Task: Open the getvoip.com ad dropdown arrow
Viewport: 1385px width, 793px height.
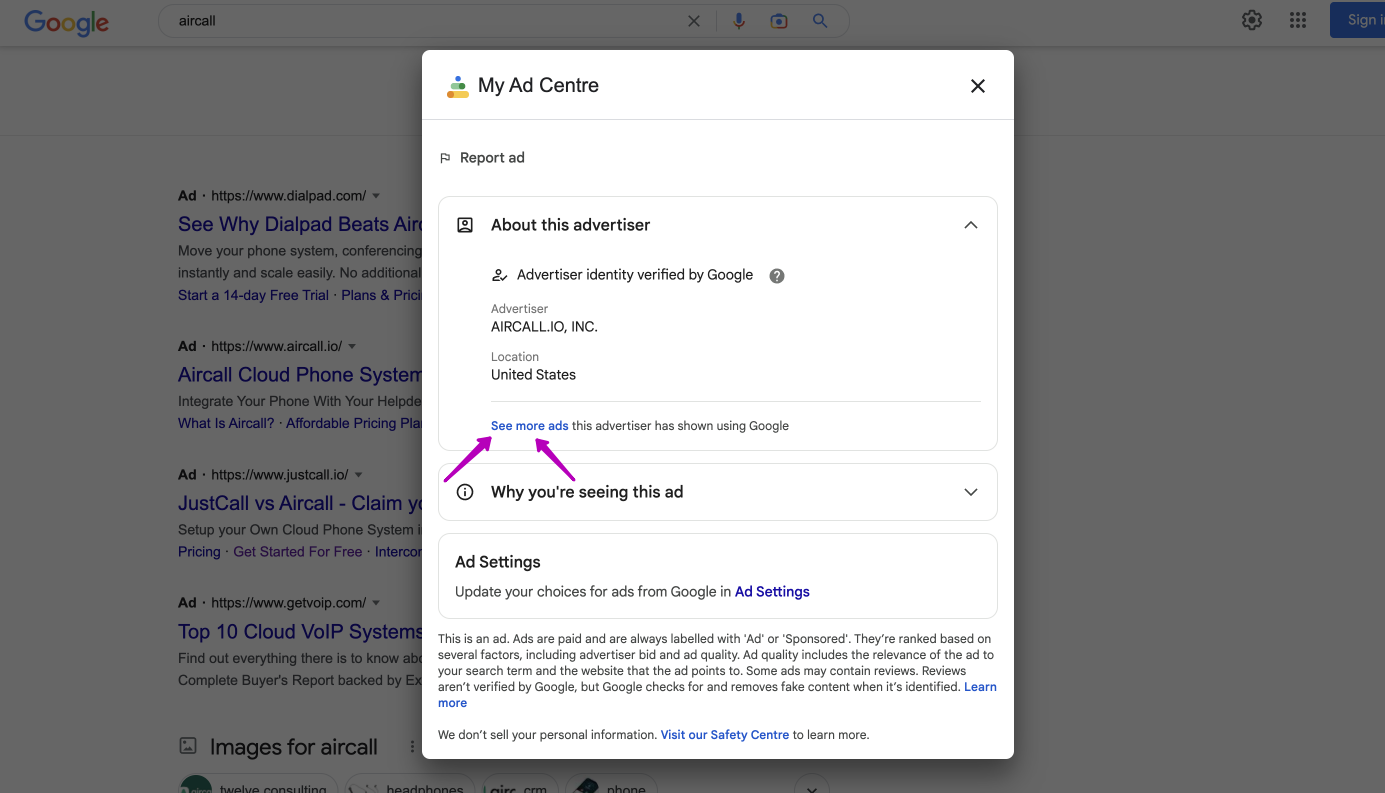Action: pyautogui.click(x=376, y=603)
